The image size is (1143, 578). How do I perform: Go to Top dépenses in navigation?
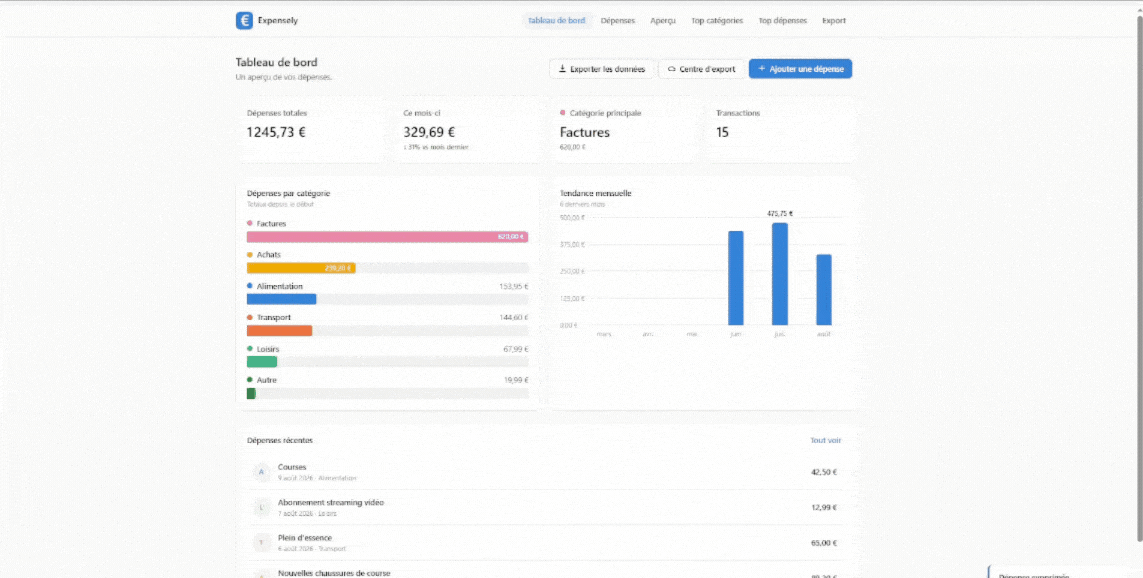coord(783,20)
